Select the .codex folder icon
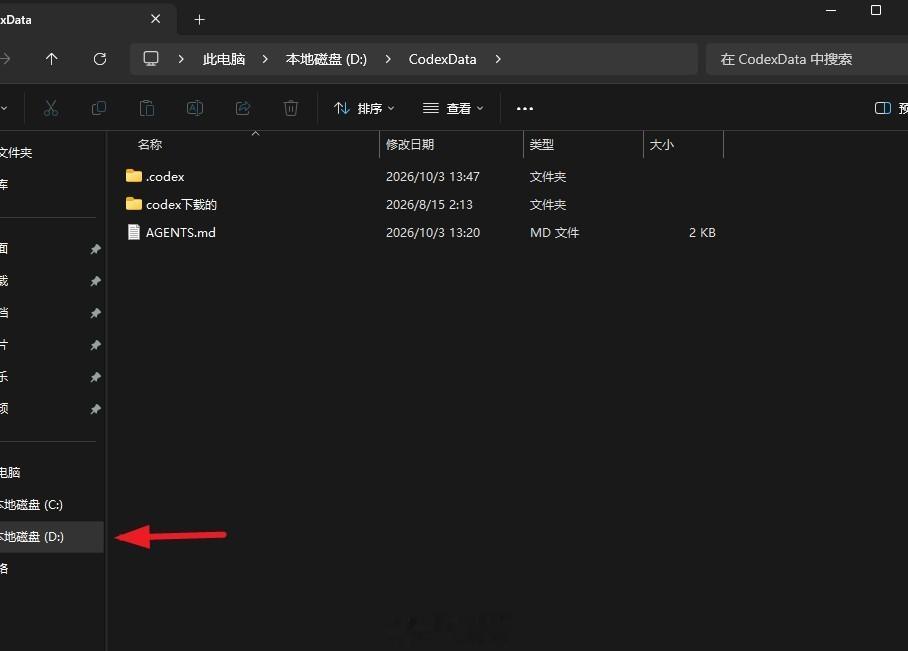Image resolution: width=908 pixels, height=651 pixels. pyautogui.click(x=134, y=175)
